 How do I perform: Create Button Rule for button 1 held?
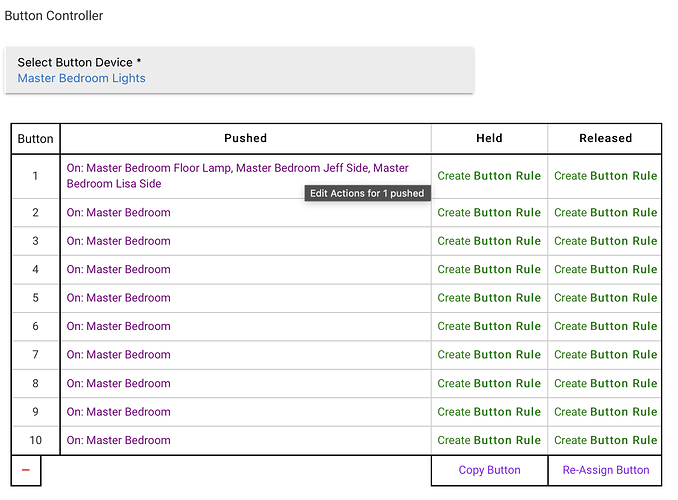click(x=489, y=176)
